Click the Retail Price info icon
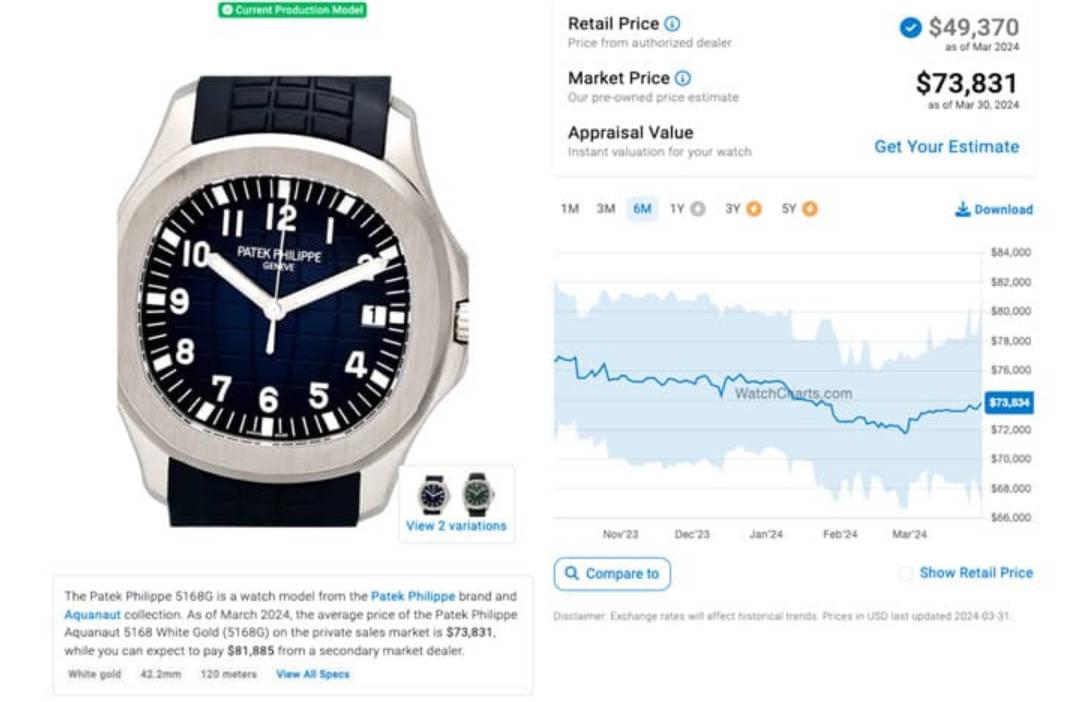The height and width of the screenshot is (702, 1084). (672, 24)
